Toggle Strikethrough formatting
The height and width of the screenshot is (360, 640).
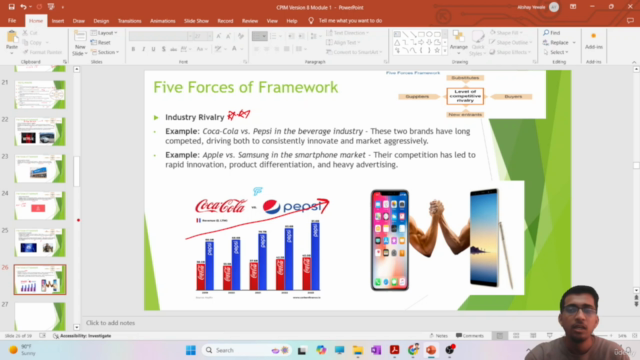(173, 49)
